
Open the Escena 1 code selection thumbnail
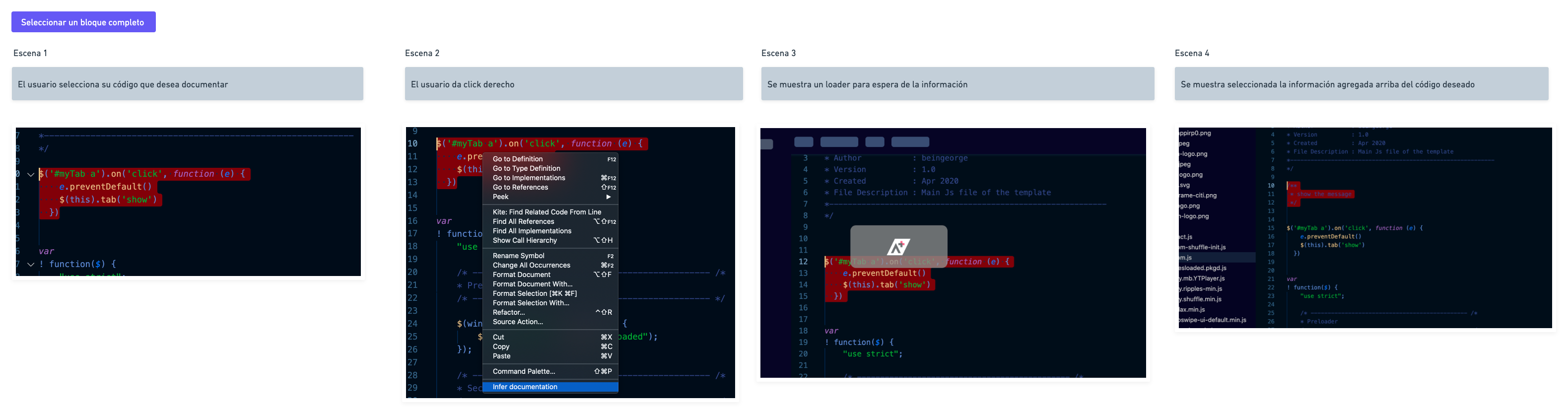coord(188,202)
